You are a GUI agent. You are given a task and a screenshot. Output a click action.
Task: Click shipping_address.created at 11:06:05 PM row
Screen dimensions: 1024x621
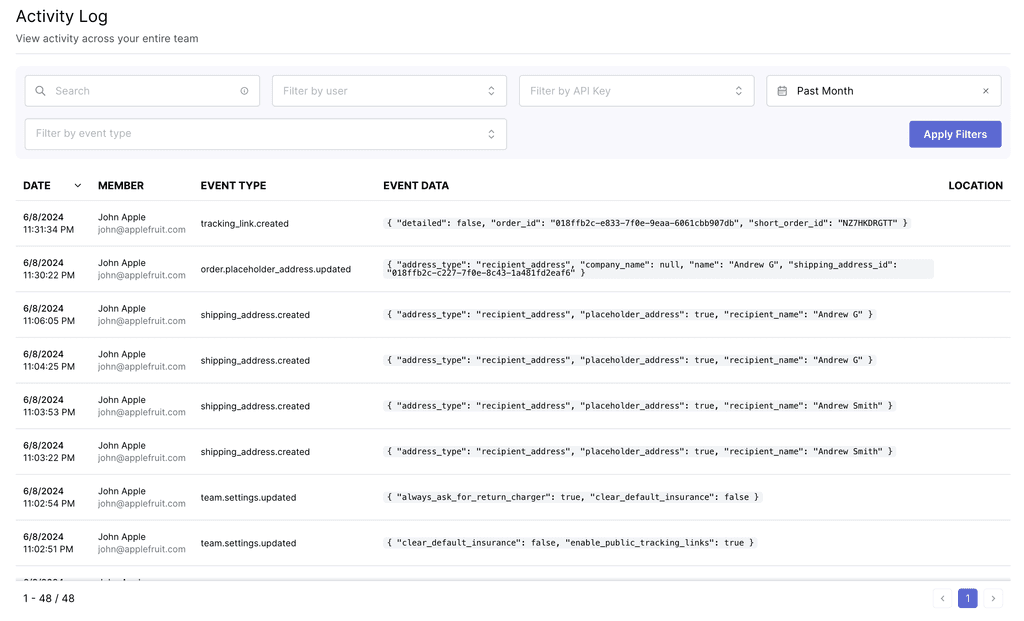pos(255,315)
